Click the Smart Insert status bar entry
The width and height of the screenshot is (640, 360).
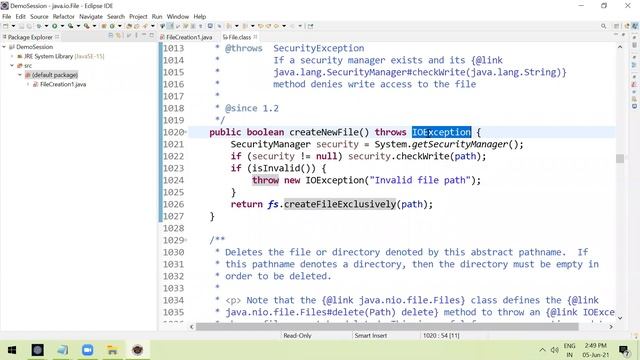coord(371,336)
